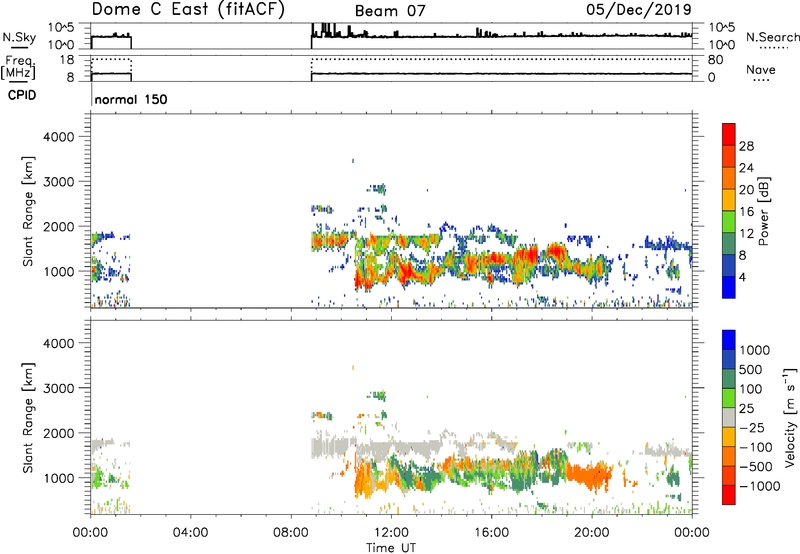
Task: Click the '-1000' velocity colorbar tick label
Action: coord(760,486)
